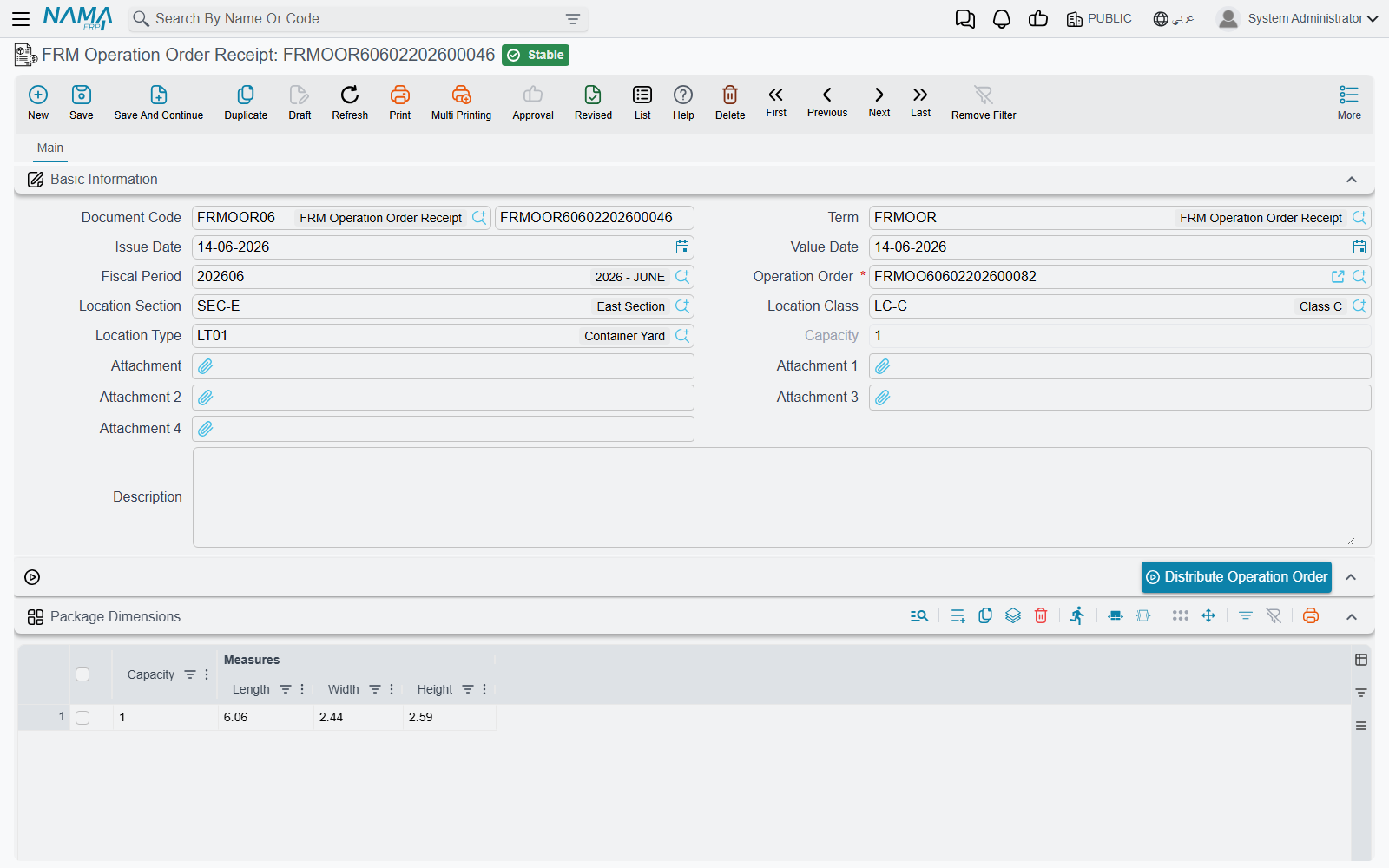Click the Description text area

coord(781,497)
